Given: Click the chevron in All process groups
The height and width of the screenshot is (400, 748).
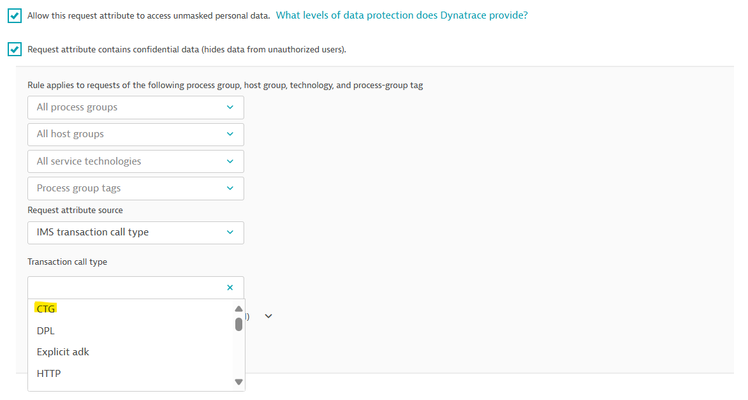Looking at the screenshot, I should 230,107.
